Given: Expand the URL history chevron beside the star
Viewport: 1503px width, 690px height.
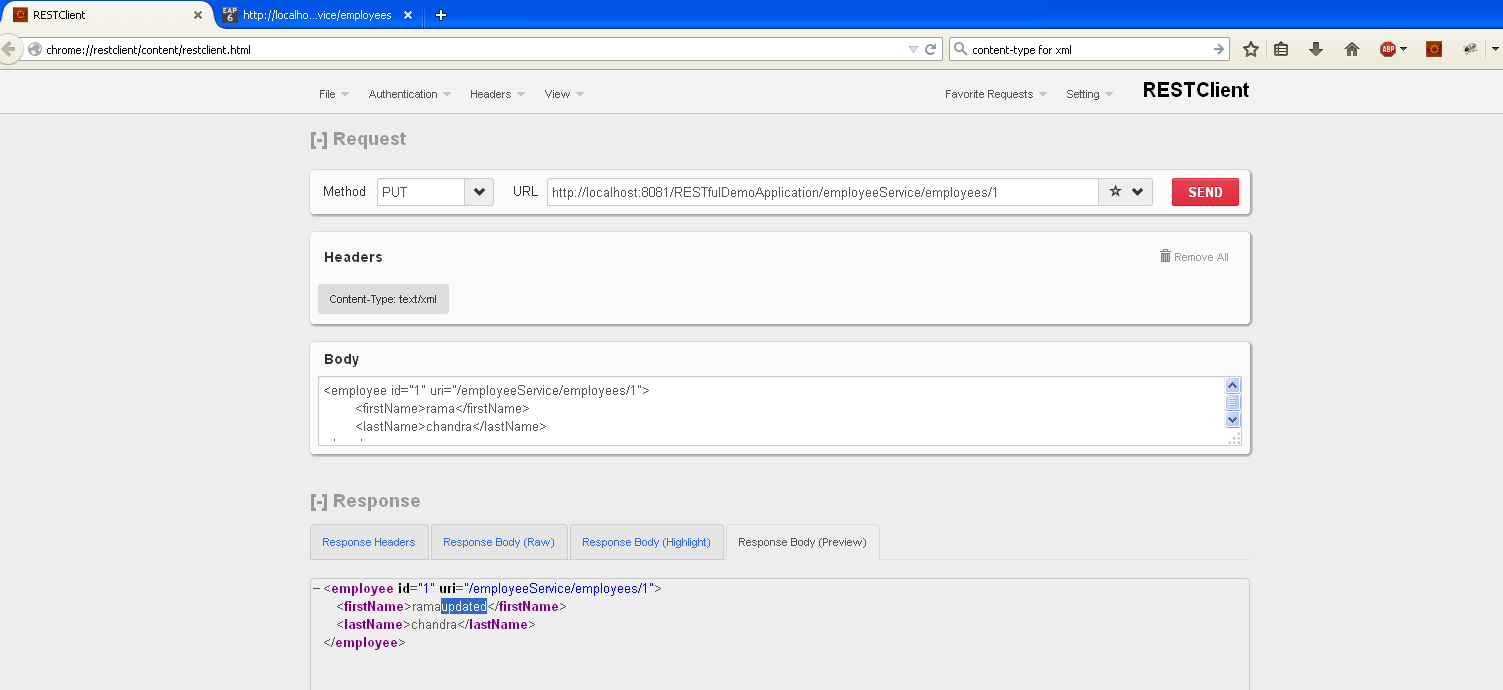Looking at the screenshot, I should [1136, 191].
